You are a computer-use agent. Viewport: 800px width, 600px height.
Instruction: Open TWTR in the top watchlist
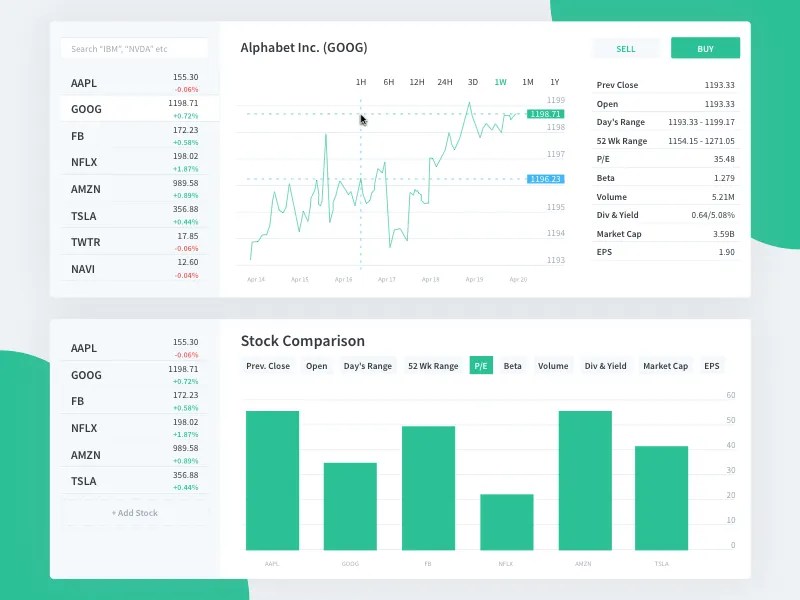[135, 242]
